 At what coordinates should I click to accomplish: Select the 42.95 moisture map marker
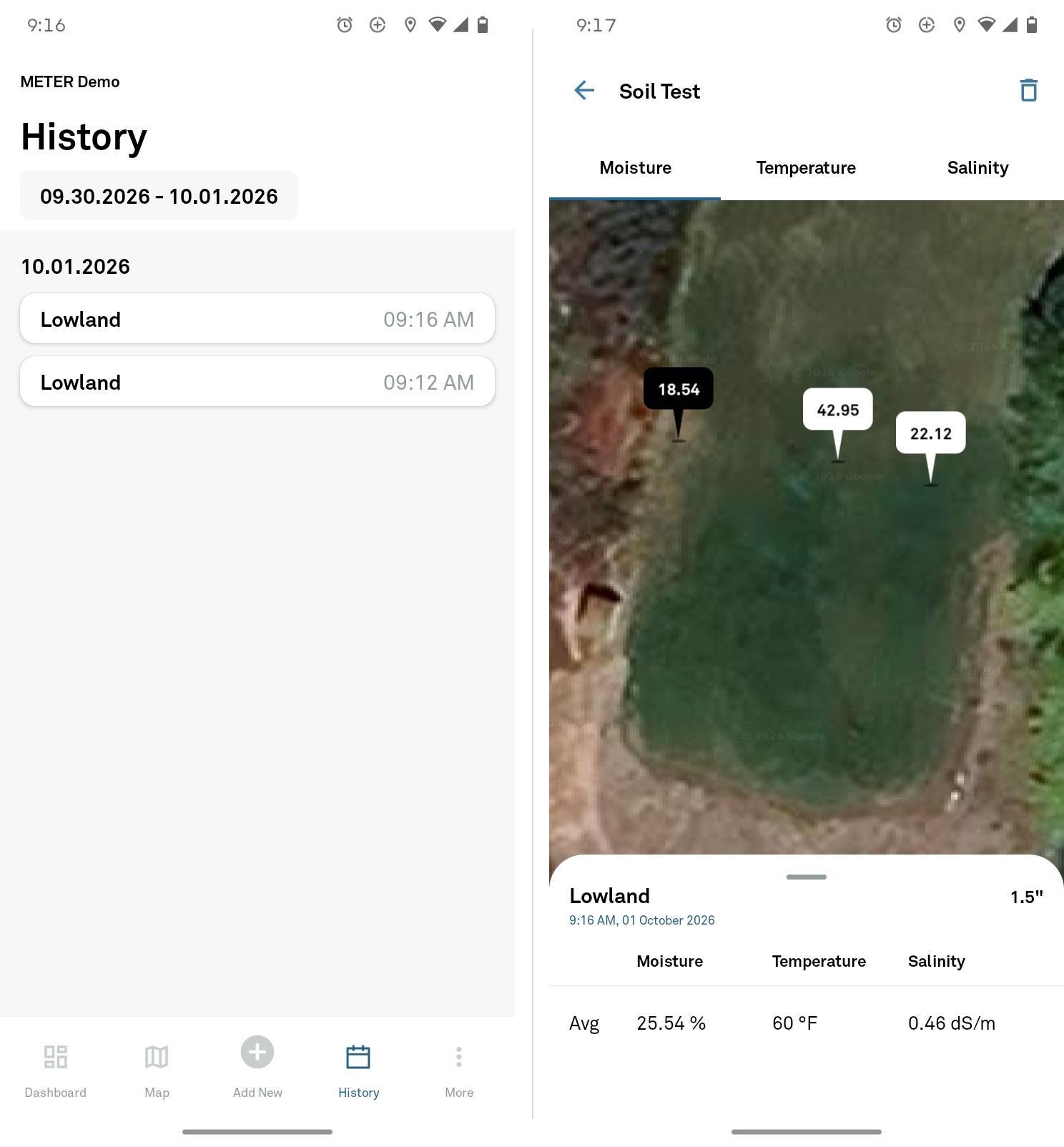(x=838, y=410)
